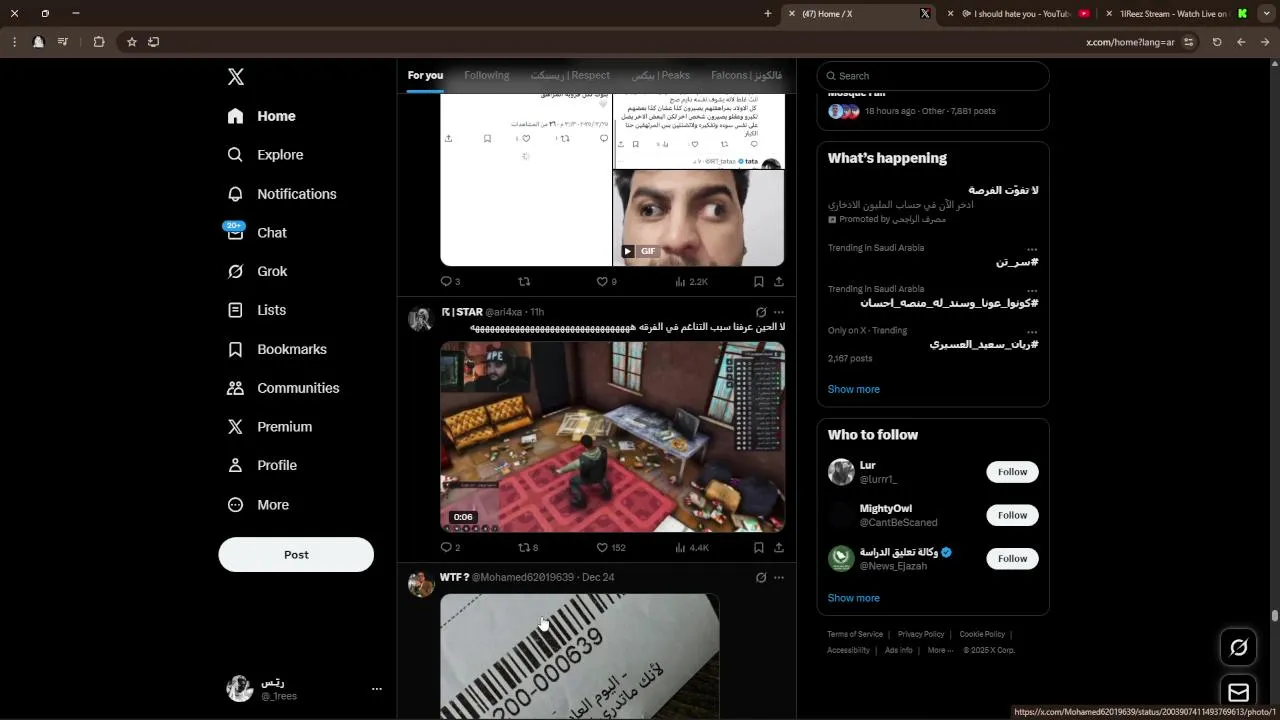The image size is (1280, 720).
Task: Open Chat with 20+ badge
Action: point(257,233)
